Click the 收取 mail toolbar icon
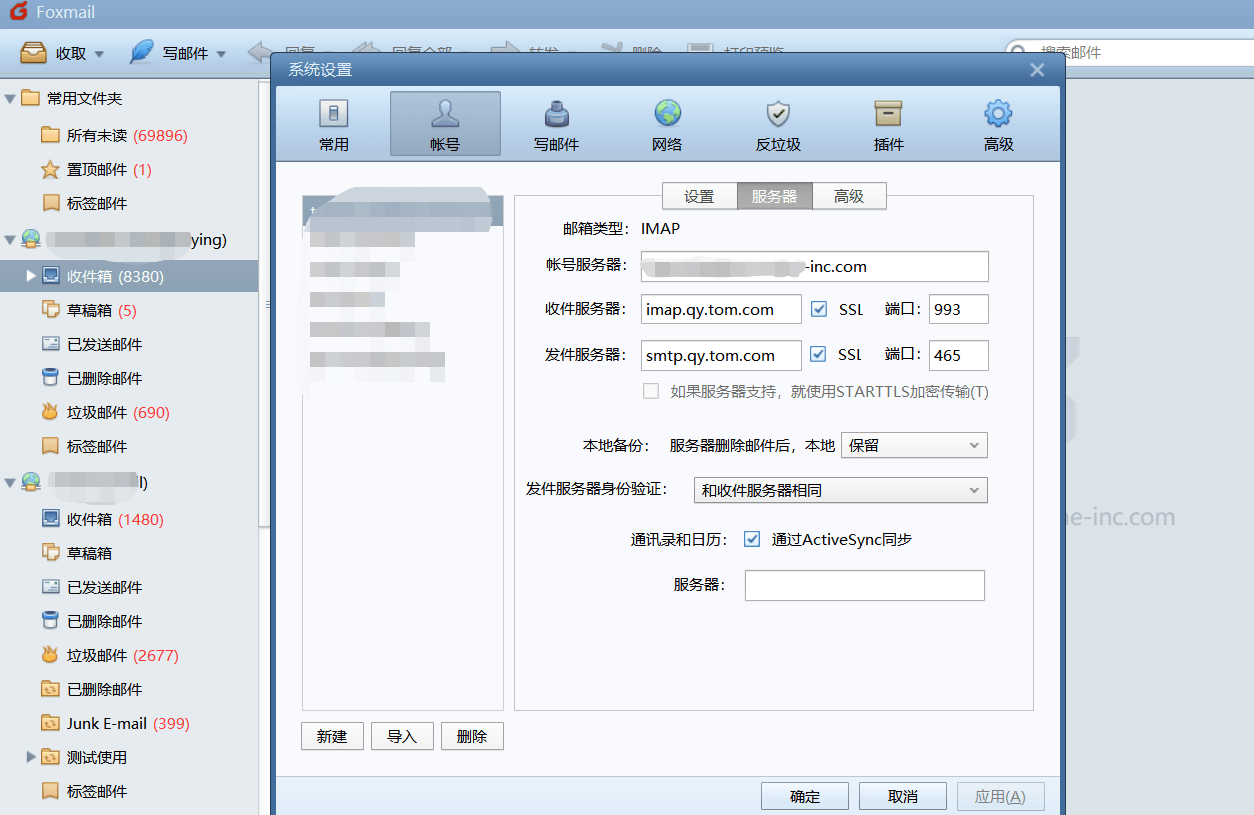Screen dimensions: 1254x815 48,52
